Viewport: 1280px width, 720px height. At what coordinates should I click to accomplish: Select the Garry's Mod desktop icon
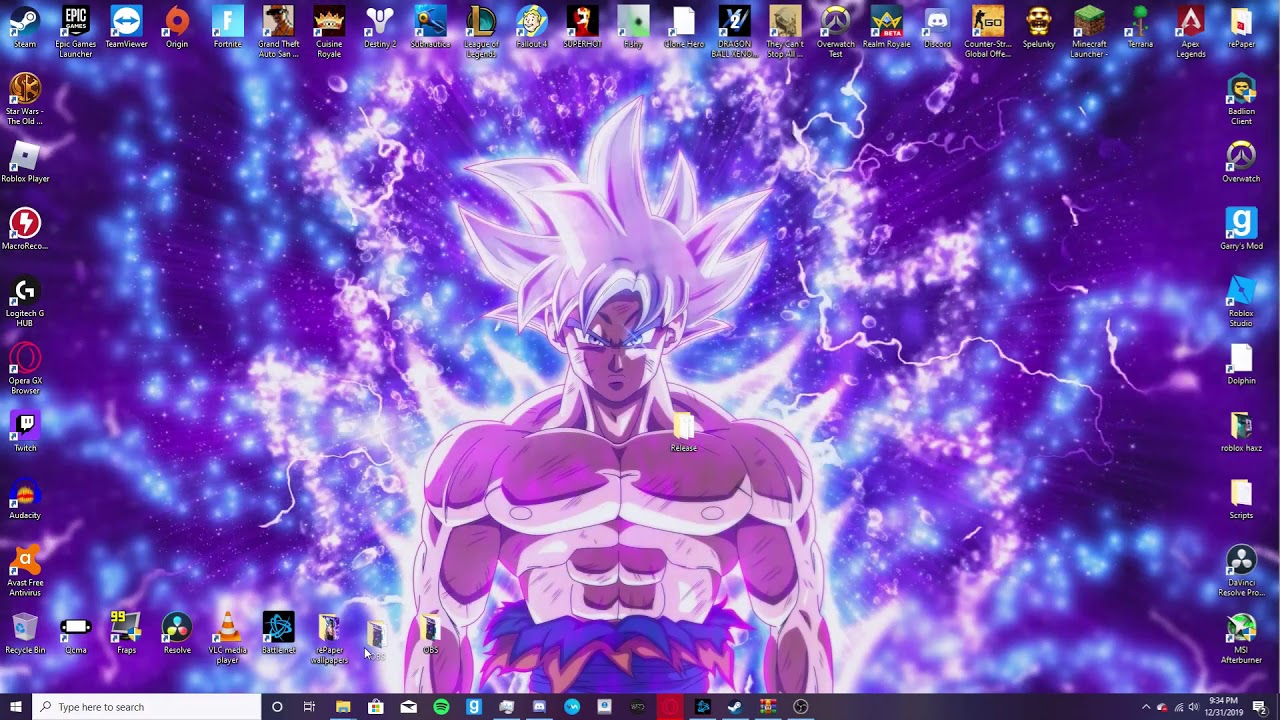(x=1241, y=229)
